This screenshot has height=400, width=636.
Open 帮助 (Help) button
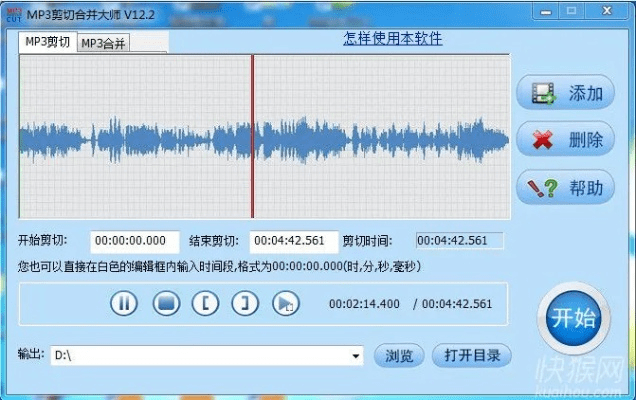(565, 187)
